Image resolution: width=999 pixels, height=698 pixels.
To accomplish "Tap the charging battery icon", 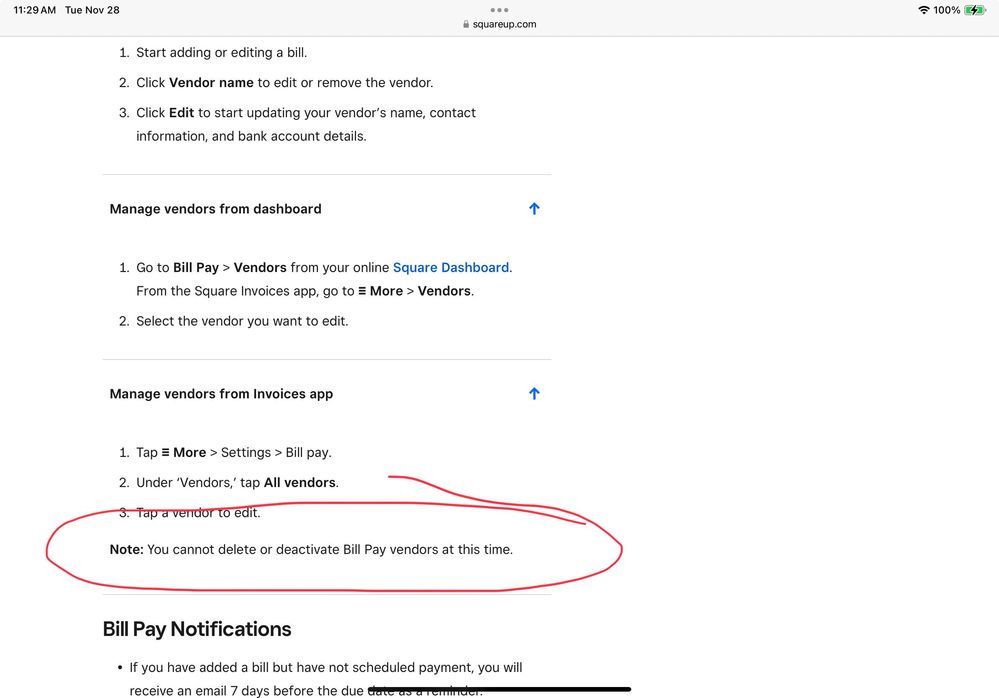I will pyautogui.click(x=975, y=10).
